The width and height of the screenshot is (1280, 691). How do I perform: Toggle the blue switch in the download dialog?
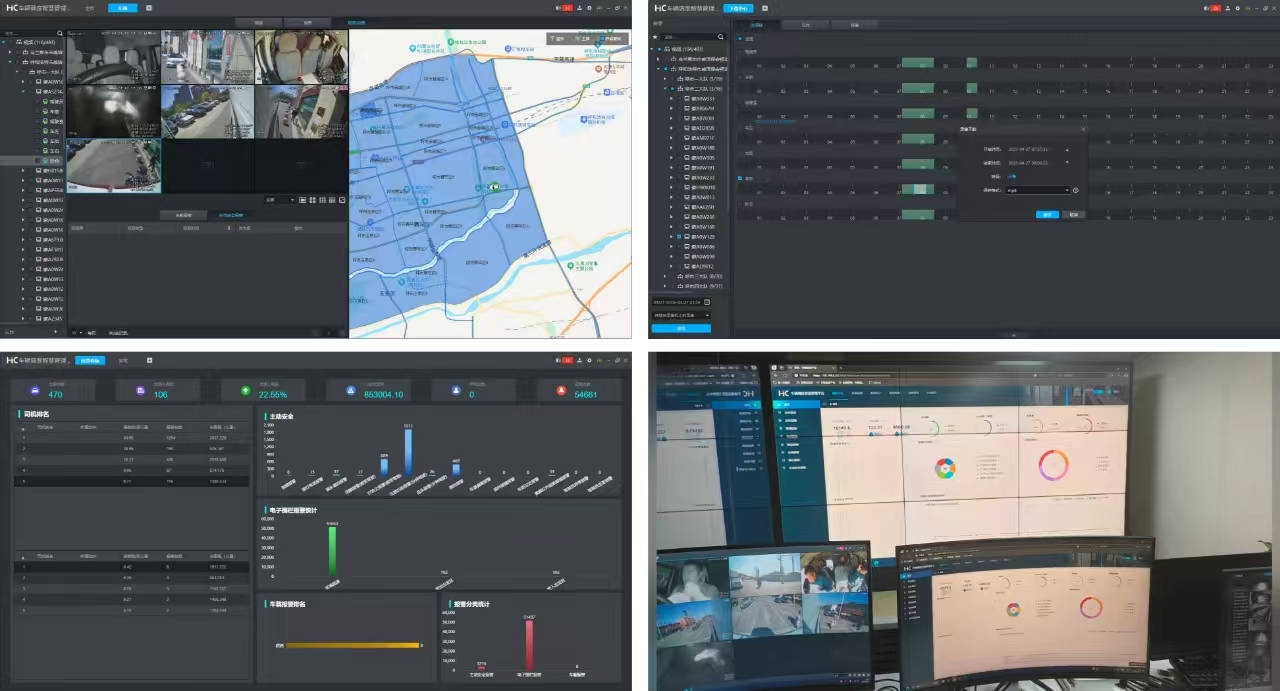tap(1012, 176)
